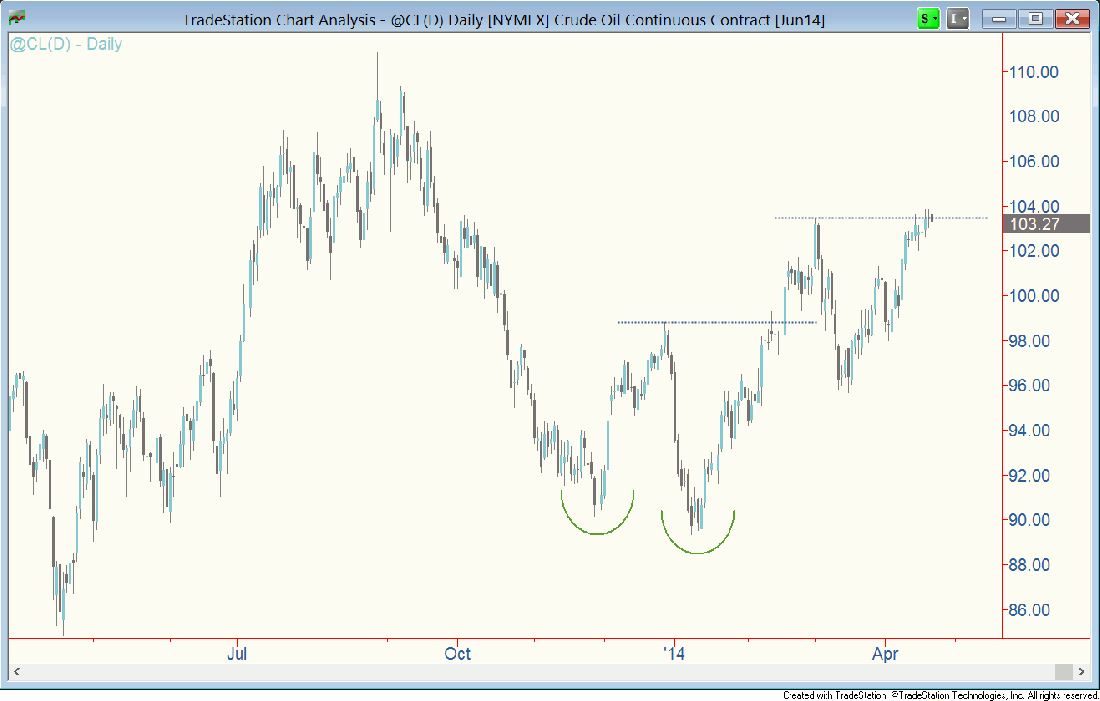Image resolution: width=1100 pixels, height=701 pixels.
Task: Click the scrollbar right arrow button
Action: [1081, 671]
